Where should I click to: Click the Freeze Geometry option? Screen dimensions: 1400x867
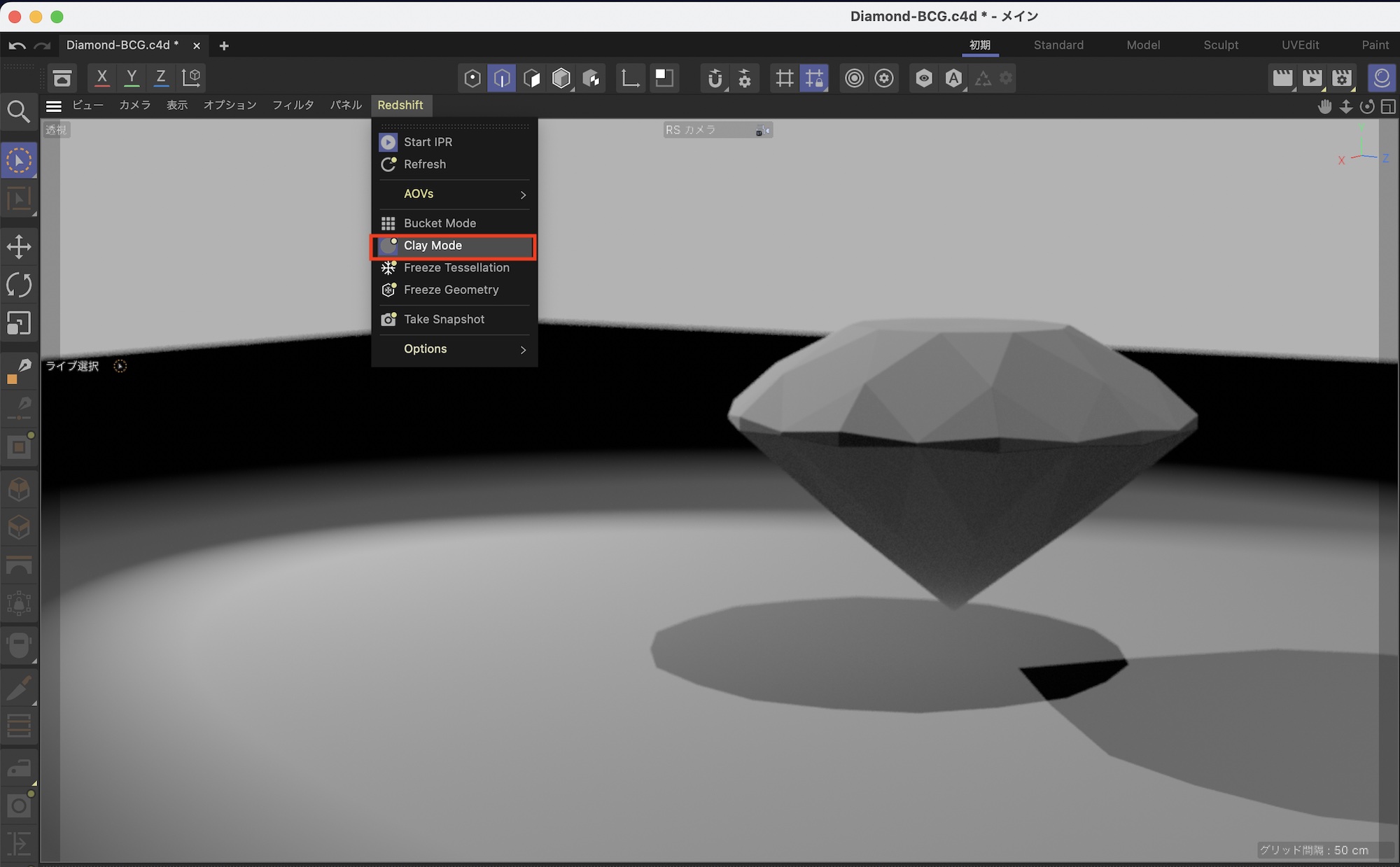(x=451, y=290)
